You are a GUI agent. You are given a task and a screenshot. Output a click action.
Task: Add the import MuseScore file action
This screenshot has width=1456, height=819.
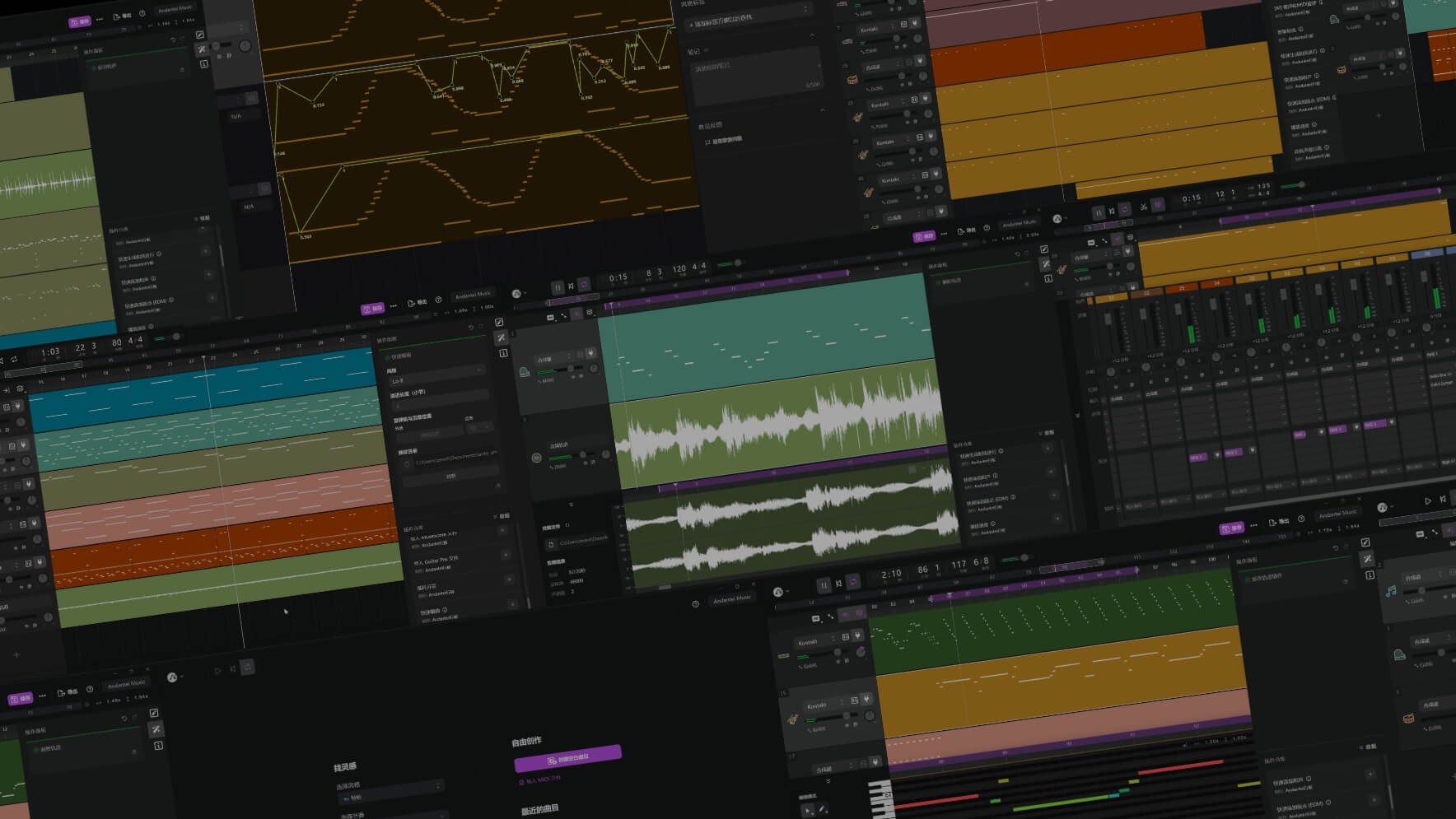502,531
